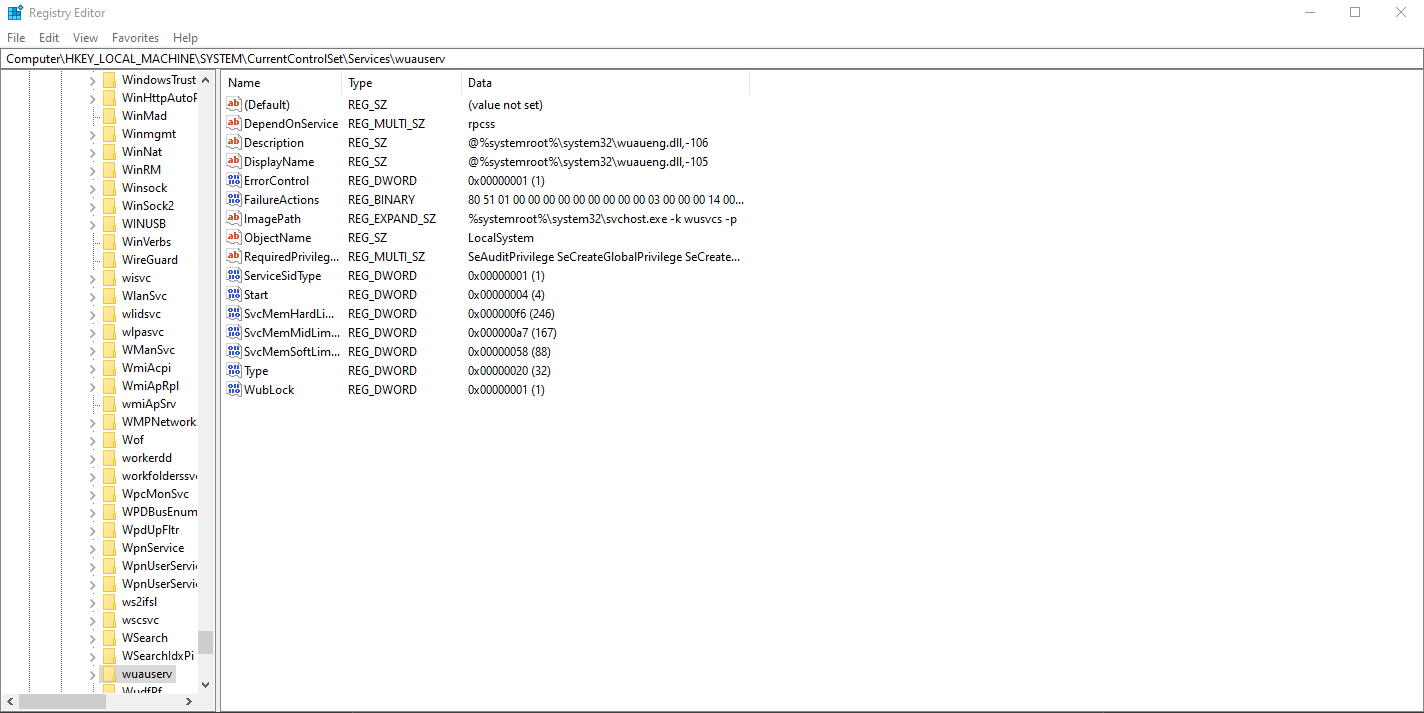Open the Edit menu
Viewport: 1424px width, 713px height.
coord(49,38)
